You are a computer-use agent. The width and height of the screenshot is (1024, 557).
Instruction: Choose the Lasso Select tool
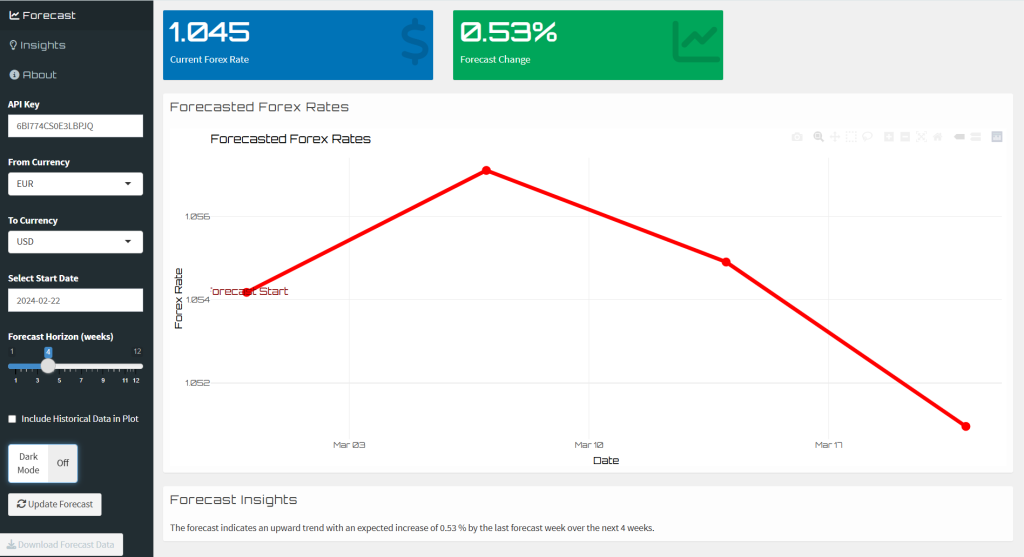point(867,137)
